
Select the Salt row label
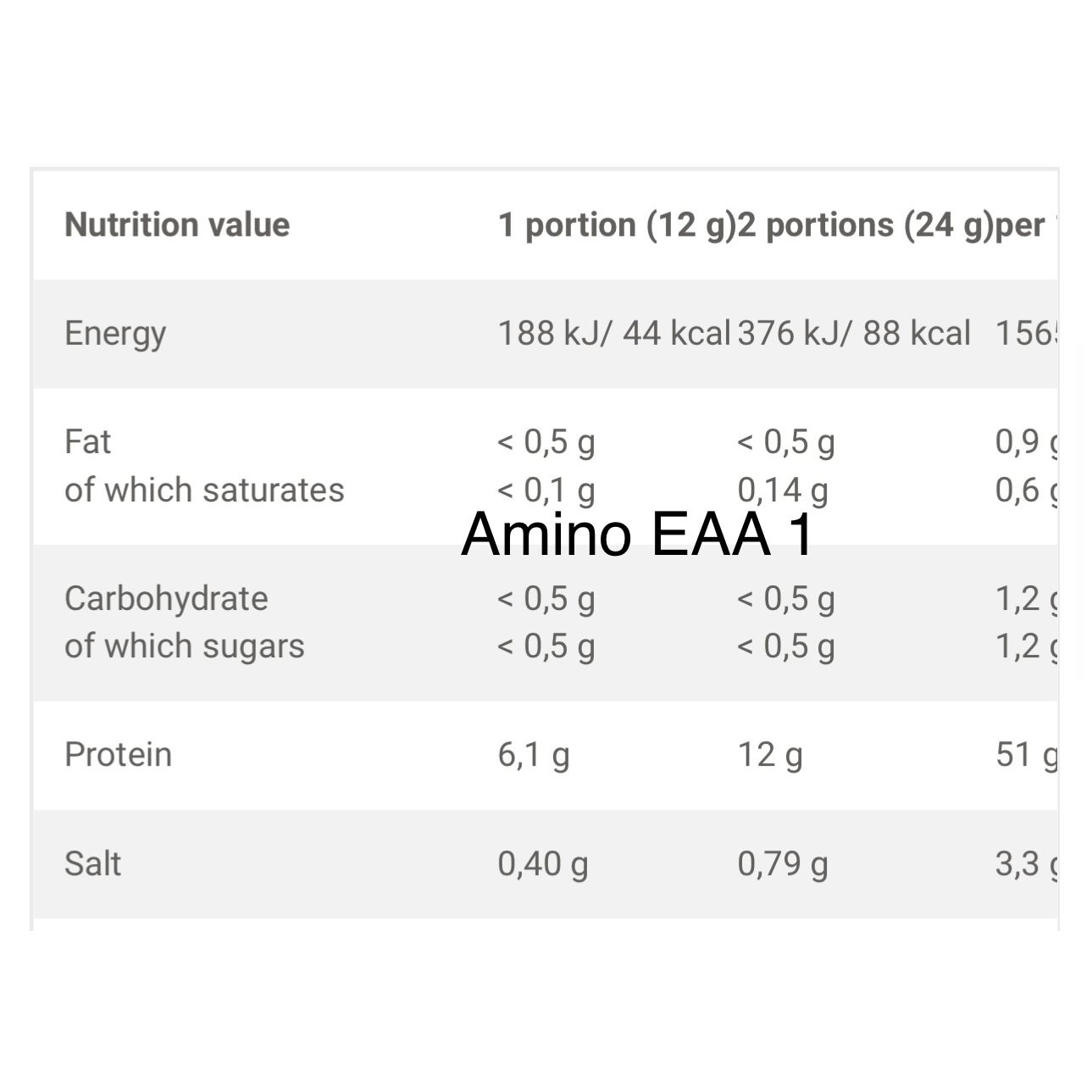point(92,863)
